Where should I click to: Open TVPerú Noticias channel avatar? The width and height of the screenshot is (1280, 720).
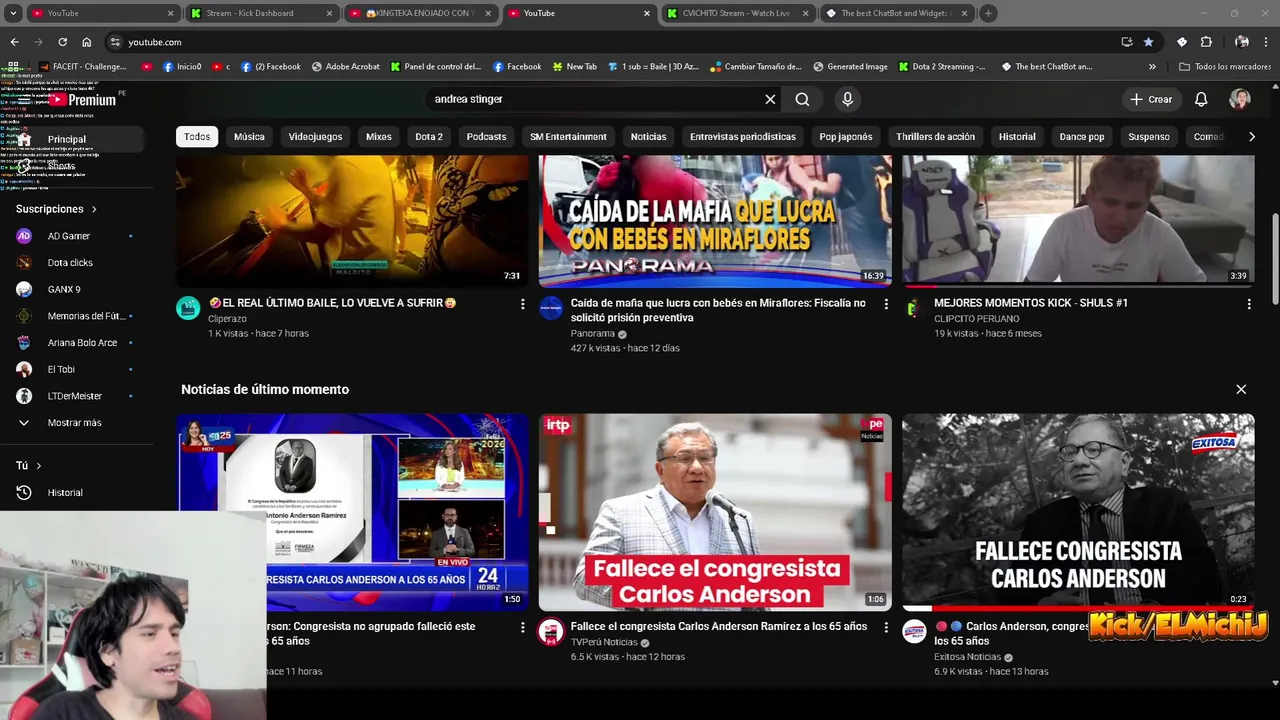pyautogui.click(x=551, y=631)
